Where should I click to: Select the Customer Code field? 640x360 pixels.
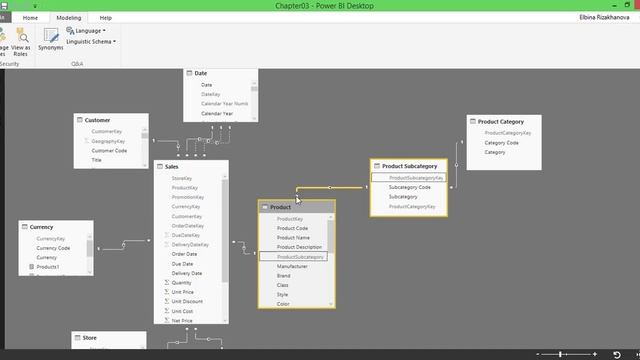108,151
